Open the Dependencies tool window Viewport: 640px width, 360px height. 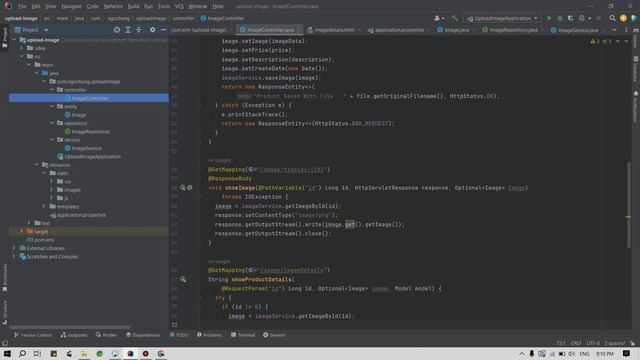point(143,335)
